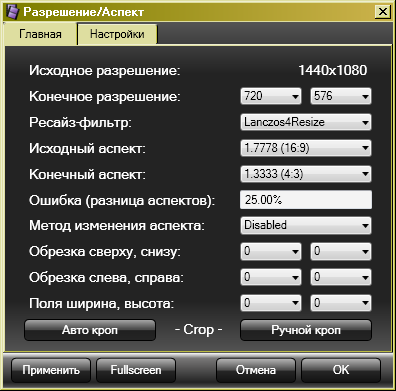Open the left crop dropdown in Обрезка слева, справа
The width and height of the screenshot is (396, 391).
[271, 277]
